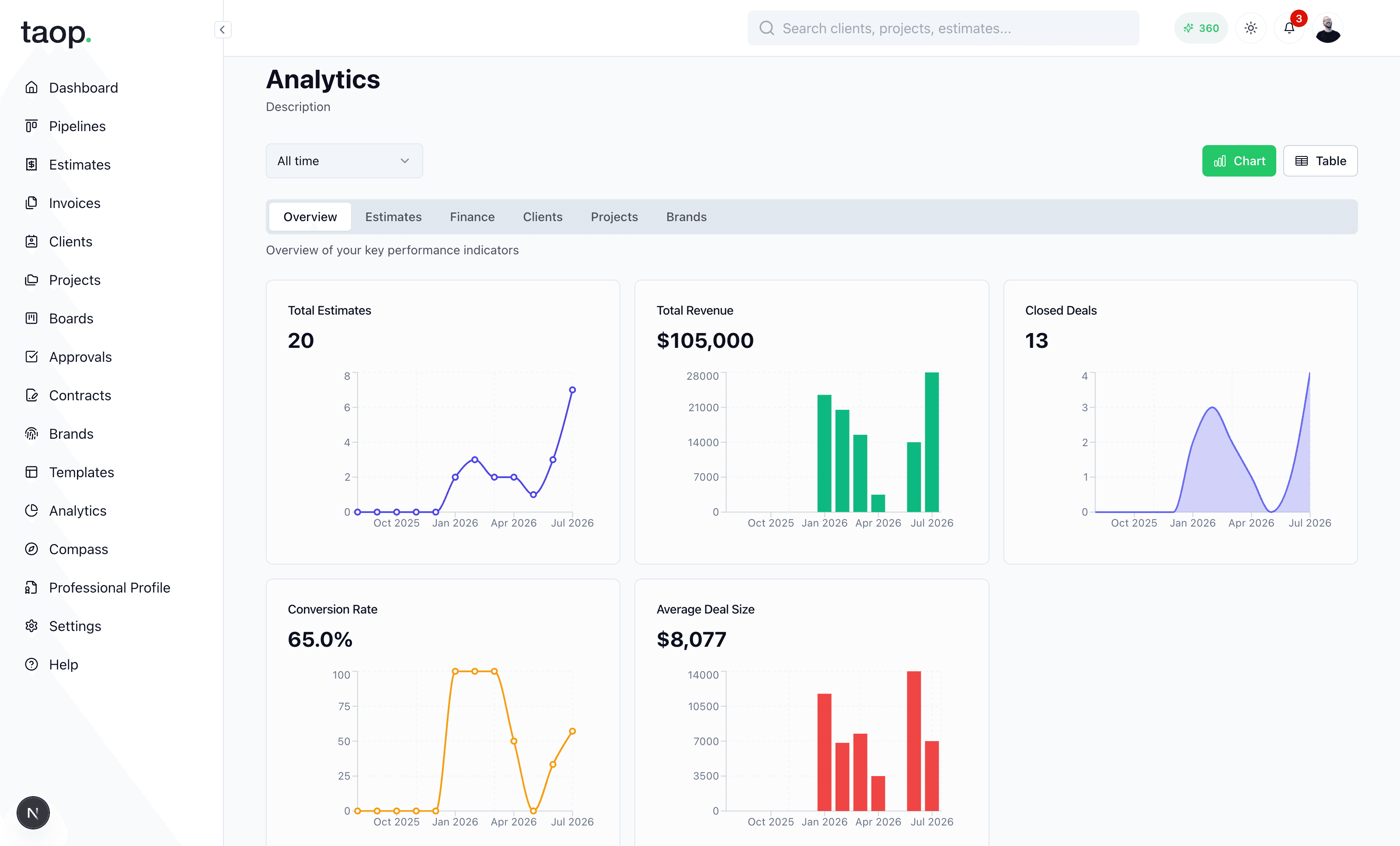
Task: Switch to the Estimates tab
Action: click(393, 217)
